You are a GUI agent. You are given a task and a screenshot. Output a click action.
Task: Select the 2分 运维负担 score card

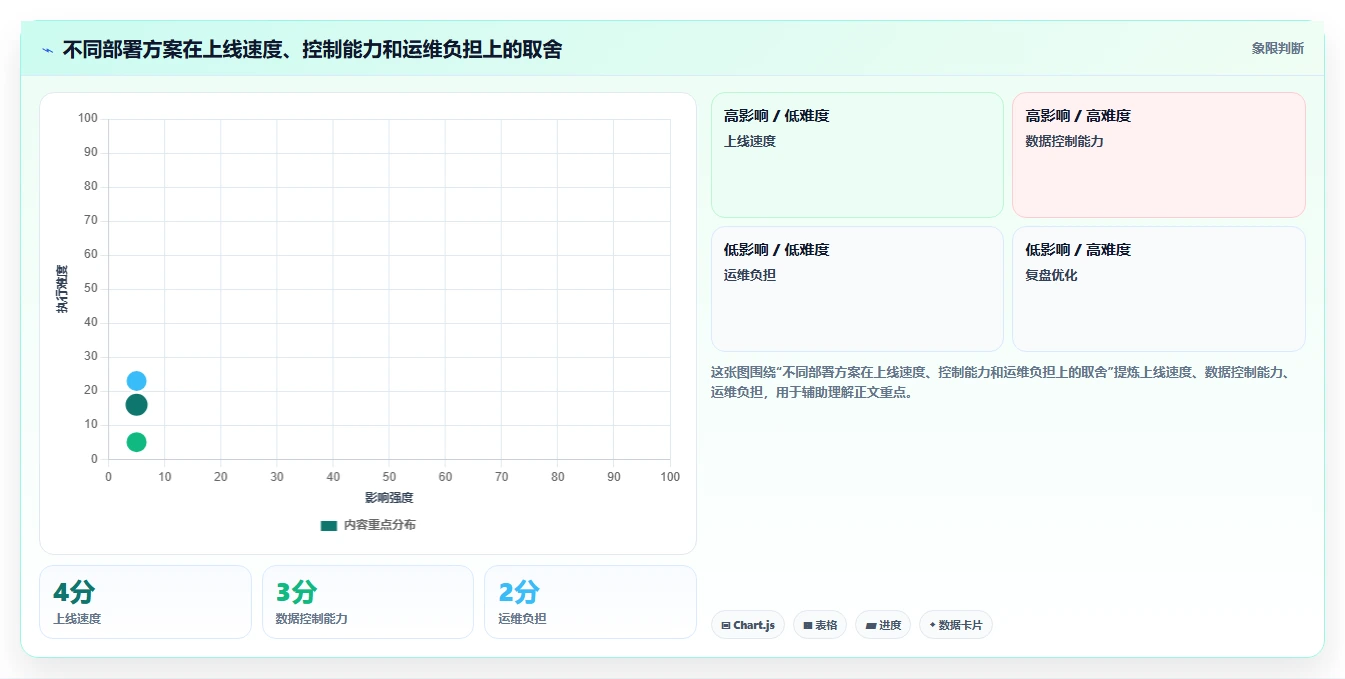[590, 602]
